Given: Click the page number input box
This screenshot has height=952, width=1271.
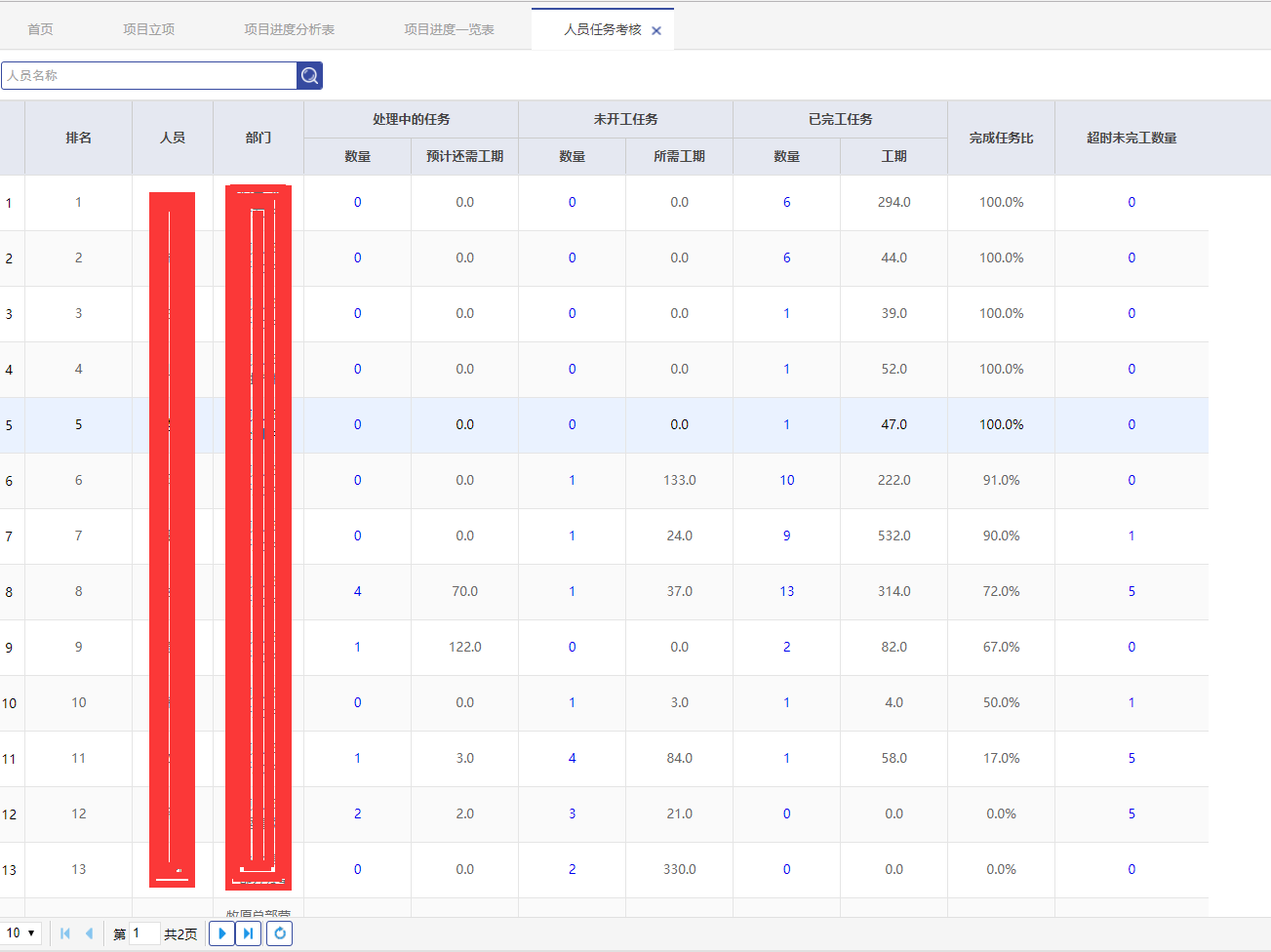Looking at the screenshot, I should [143, 933].
